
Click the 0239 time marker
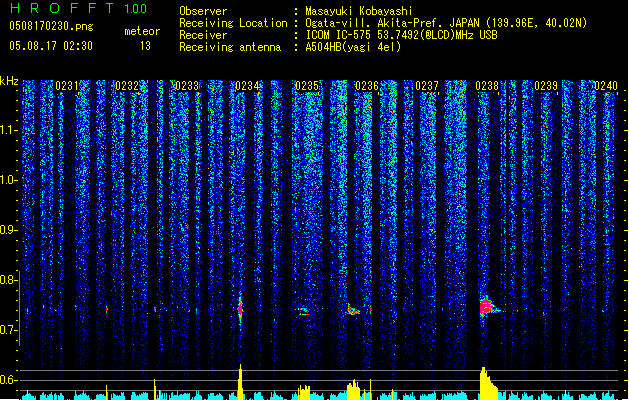click(546, 86)
